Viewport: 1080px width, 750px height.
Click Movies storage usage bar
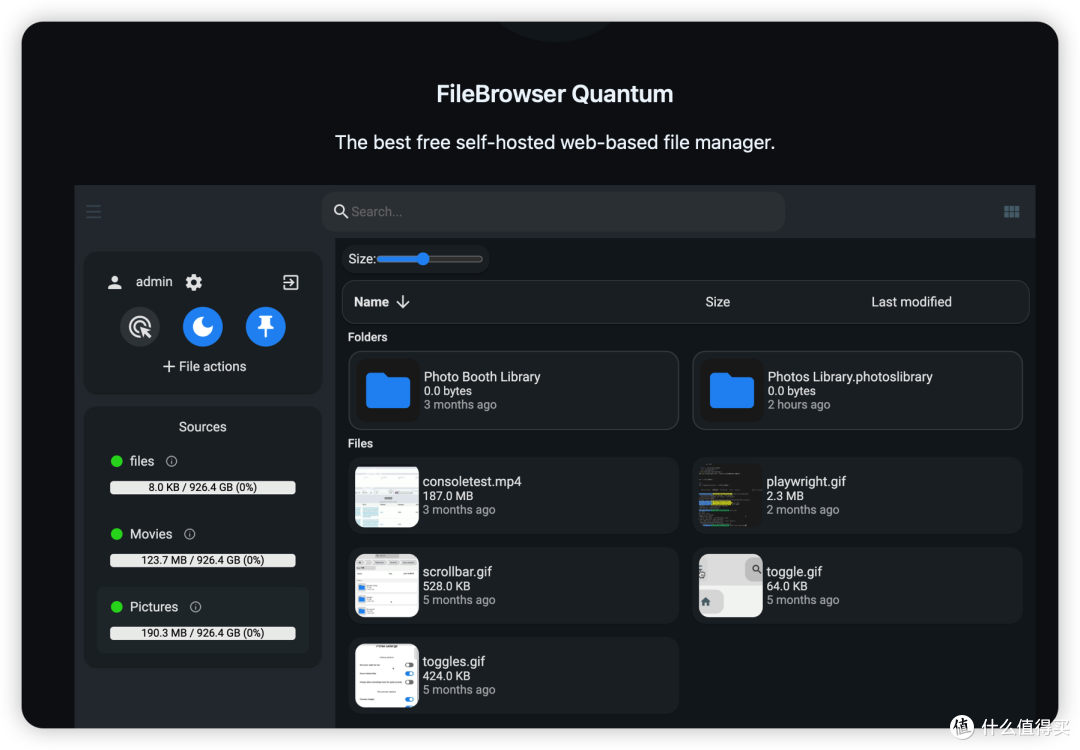(202, 561)
